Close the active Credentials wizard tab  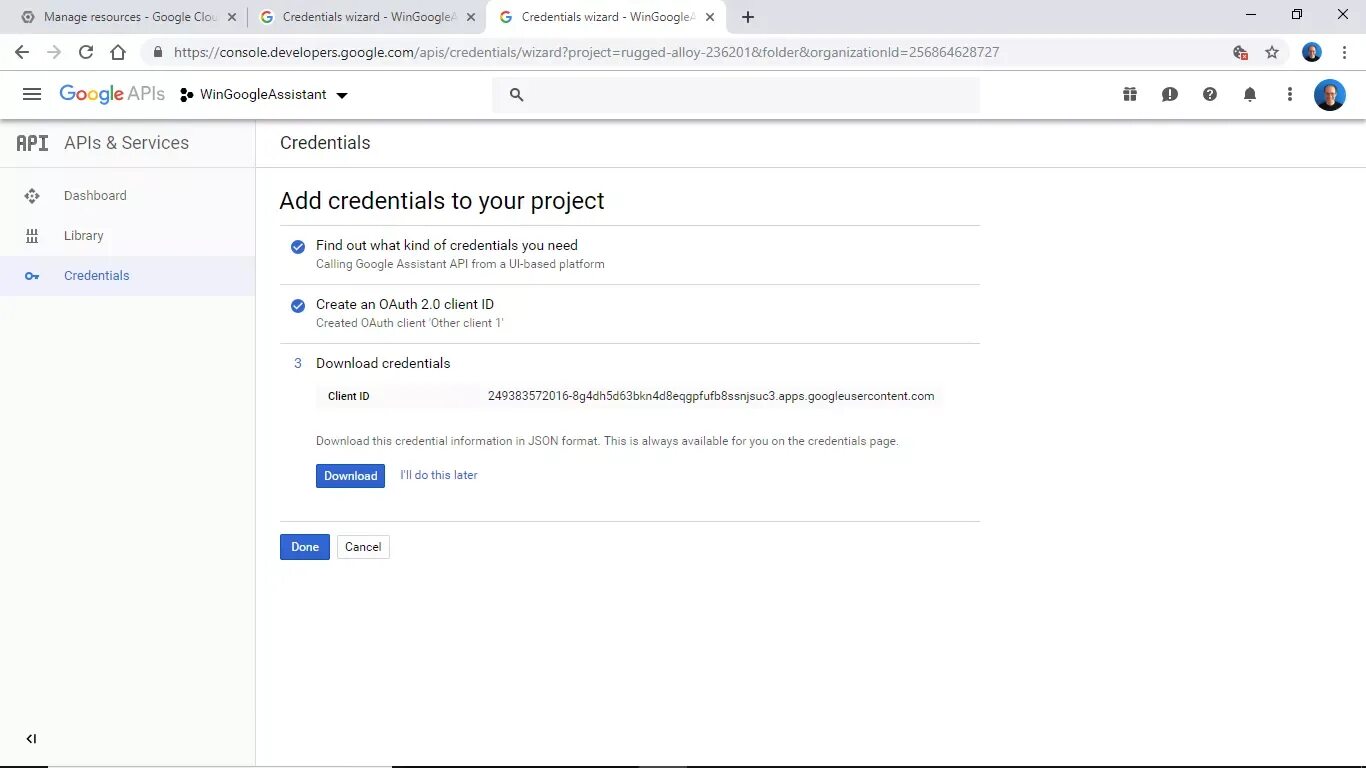click(710, 17)
